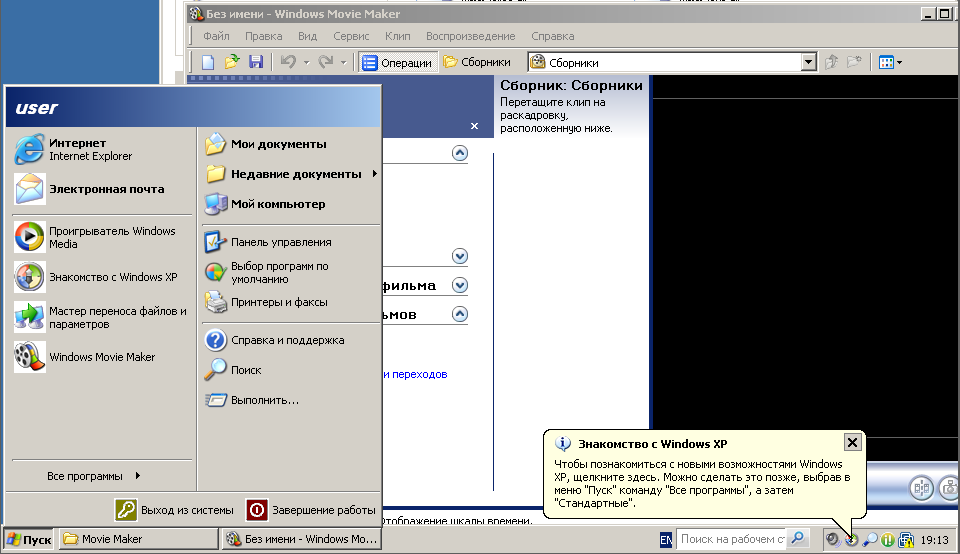Click the New Collection Folder icon

tap(854, 62)
